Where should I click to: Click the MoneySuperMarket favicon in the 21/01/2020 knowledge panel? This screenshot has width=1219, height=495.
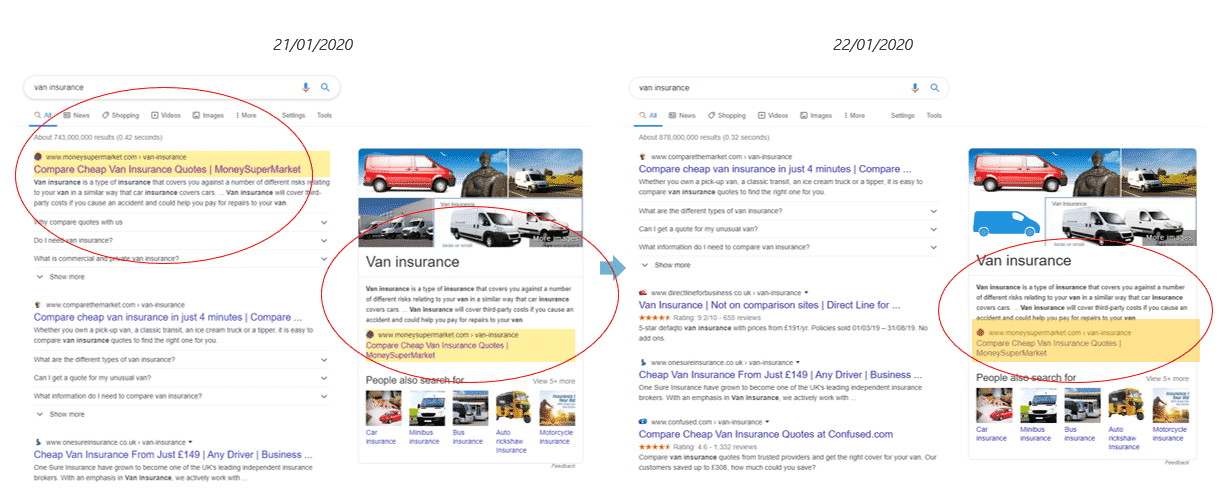370,335
